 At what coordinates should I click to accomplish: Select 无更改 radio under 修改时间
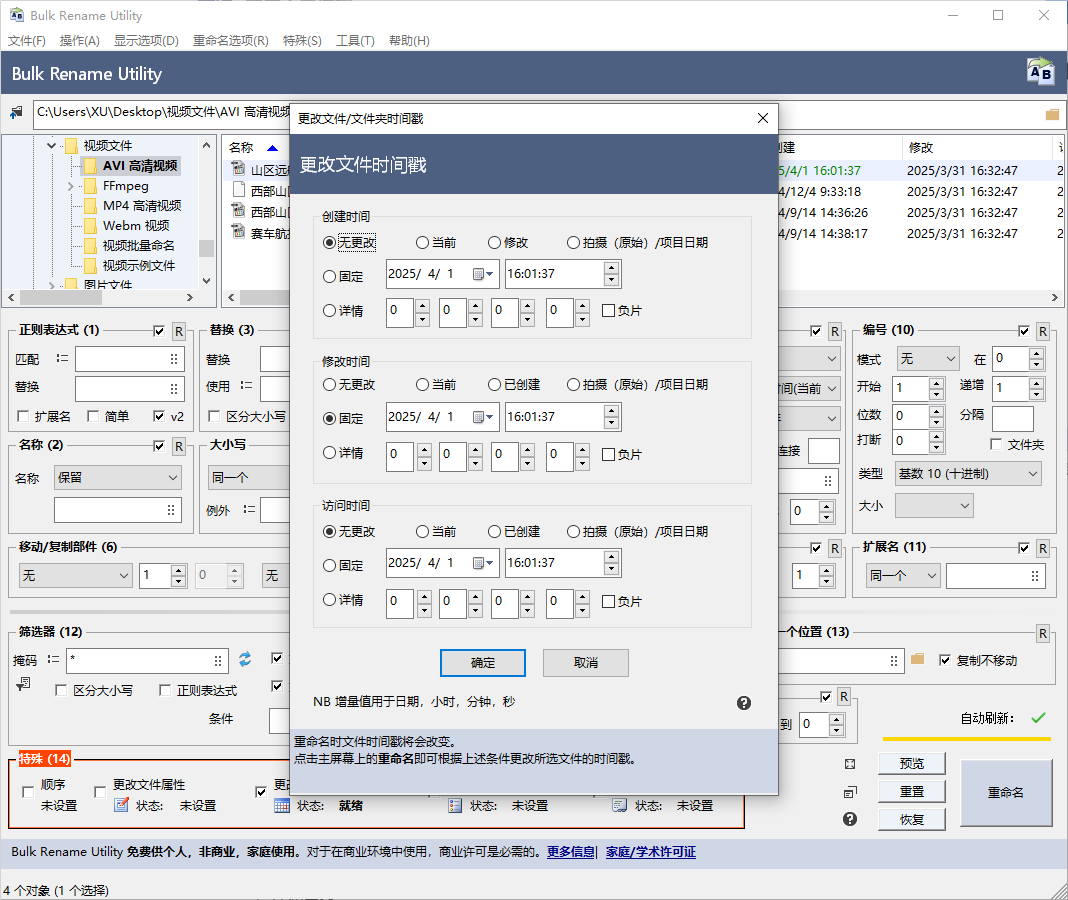(x=330, y=384)
